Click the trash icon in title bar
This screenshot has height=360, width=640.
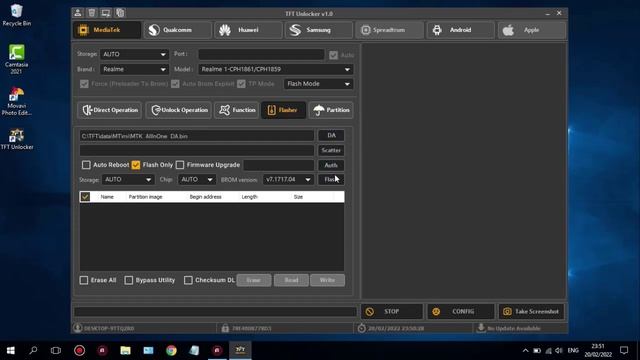pyautogui.click(x=92, y=13)
